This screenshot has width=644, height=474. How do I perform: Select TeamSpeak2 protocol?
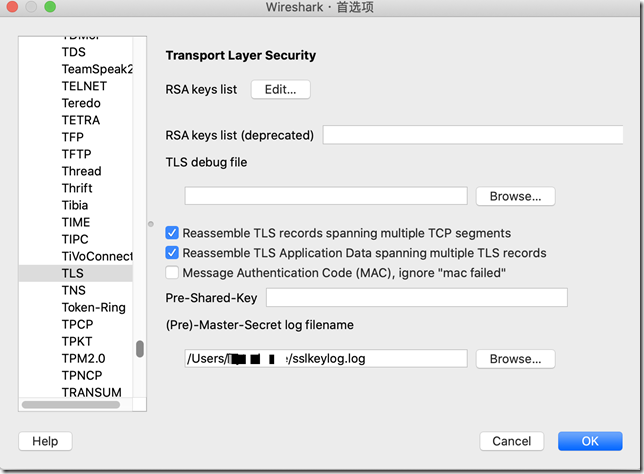(x=76, y=69)
